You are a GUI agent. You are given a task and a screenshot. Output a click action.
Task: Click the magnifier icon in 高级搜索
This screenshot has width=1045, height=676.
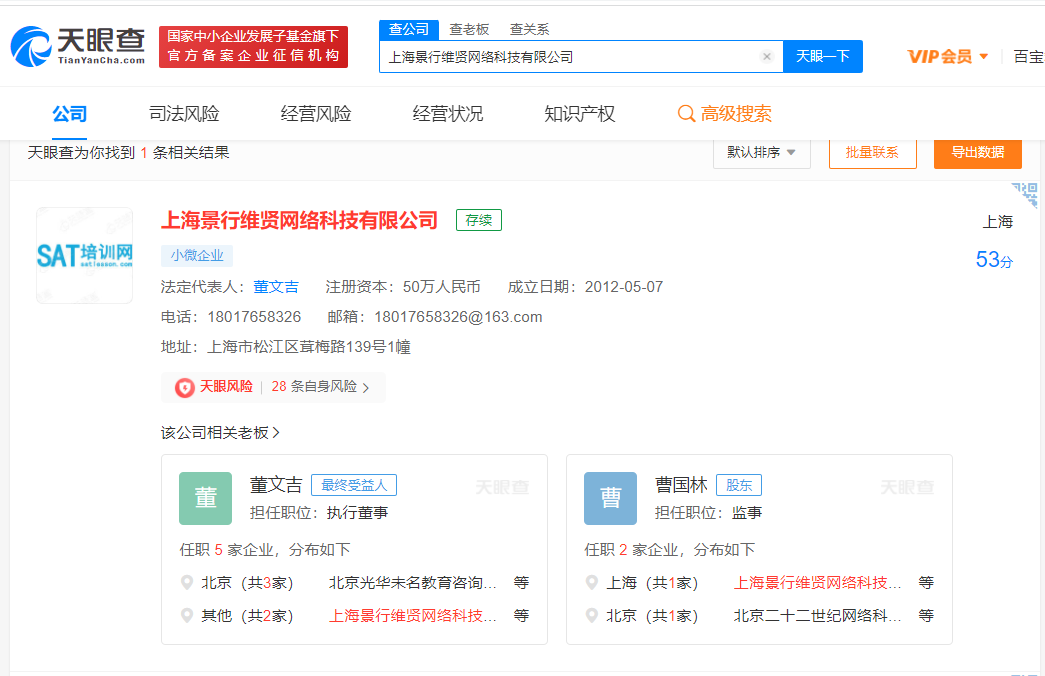(x=686, y=114)
